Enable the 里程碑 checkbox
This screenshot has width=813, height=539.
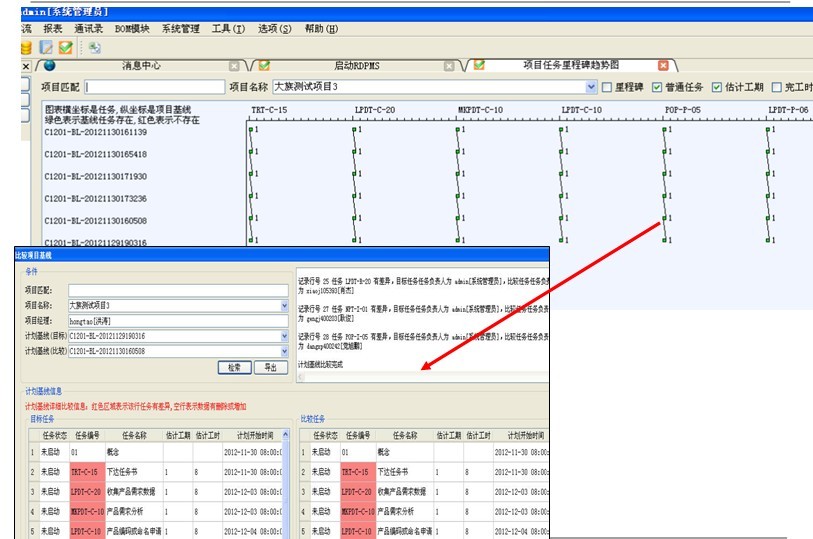click(x=607, y=88)
